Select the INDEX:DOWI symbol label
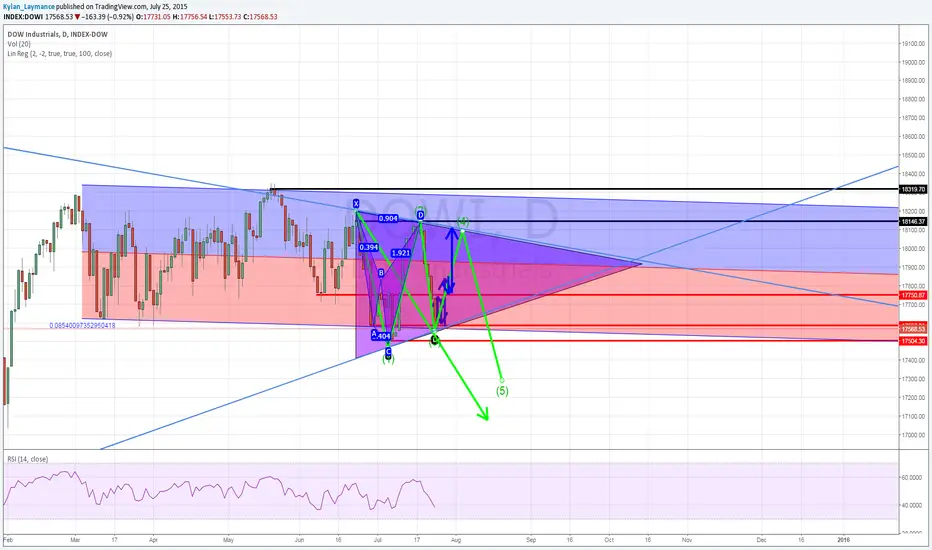932x550 pixels. [23, 17]
